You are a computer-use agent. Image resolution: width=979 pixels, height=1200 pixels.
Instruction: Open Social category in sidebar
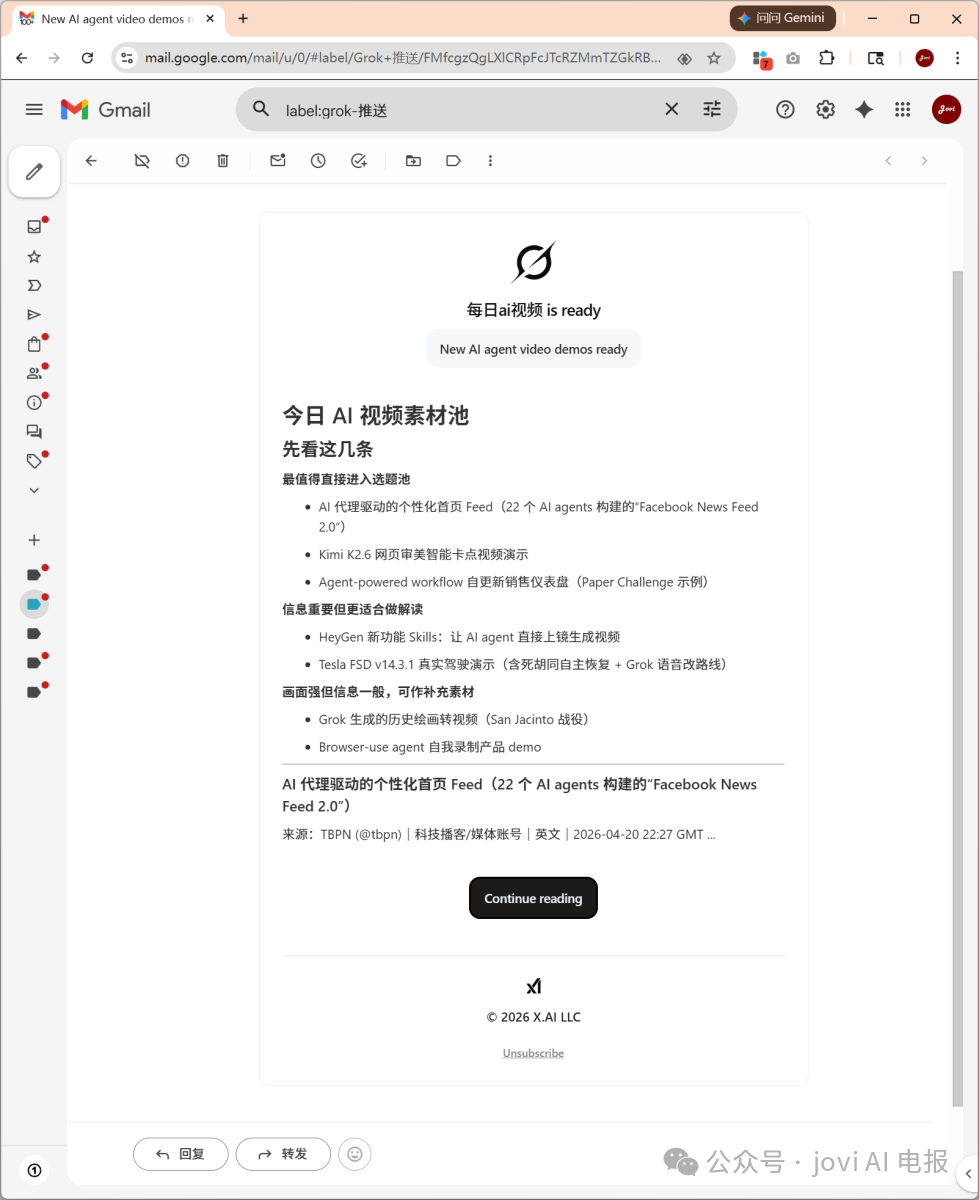(x=34, y=374)
